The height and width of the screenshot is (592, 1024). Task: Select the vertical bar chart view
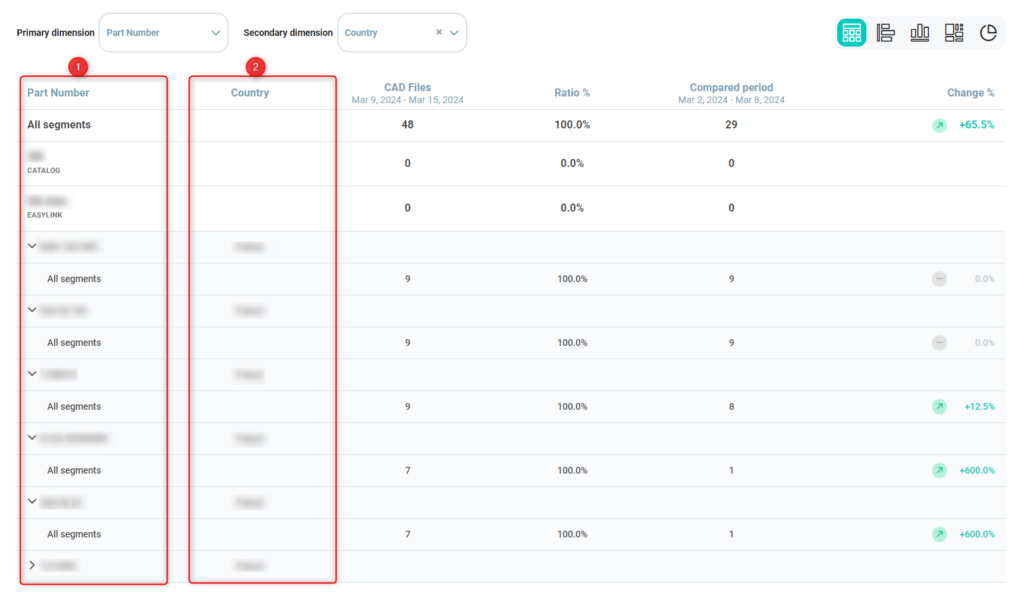pos(919,33)
